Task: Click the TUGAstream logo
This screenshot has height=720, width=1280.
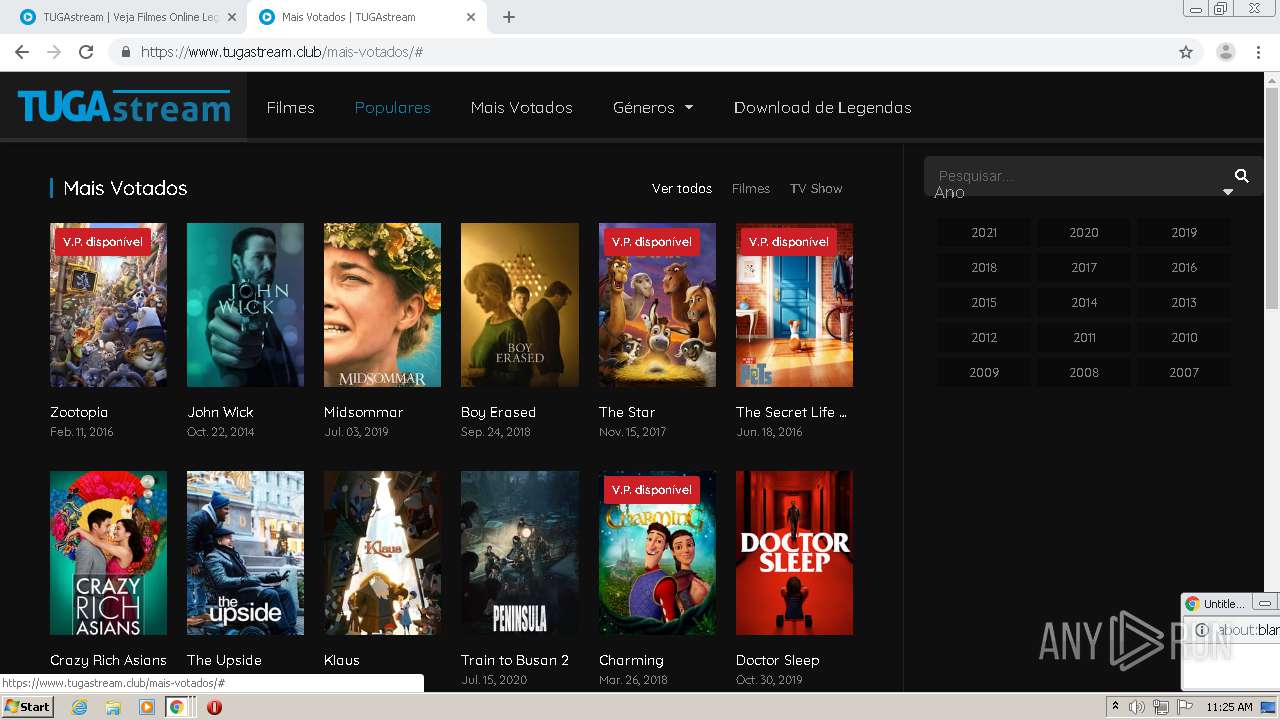Action: point(124,106)
